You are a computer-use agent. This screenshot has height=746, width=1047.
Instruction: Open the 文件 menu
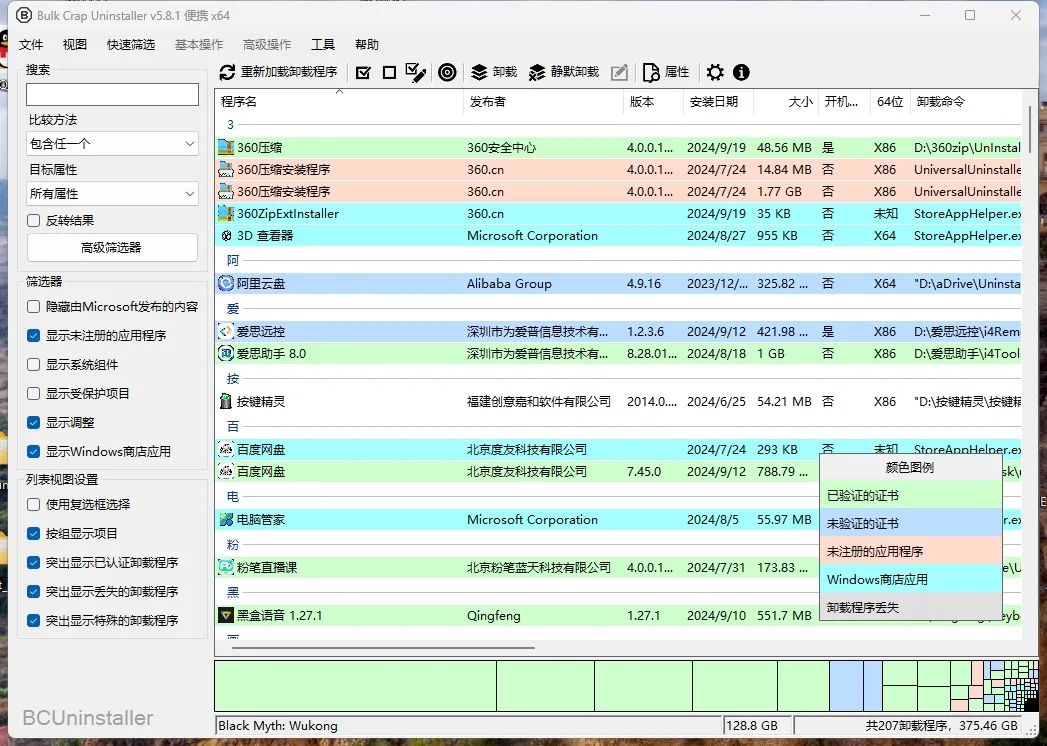31,45
